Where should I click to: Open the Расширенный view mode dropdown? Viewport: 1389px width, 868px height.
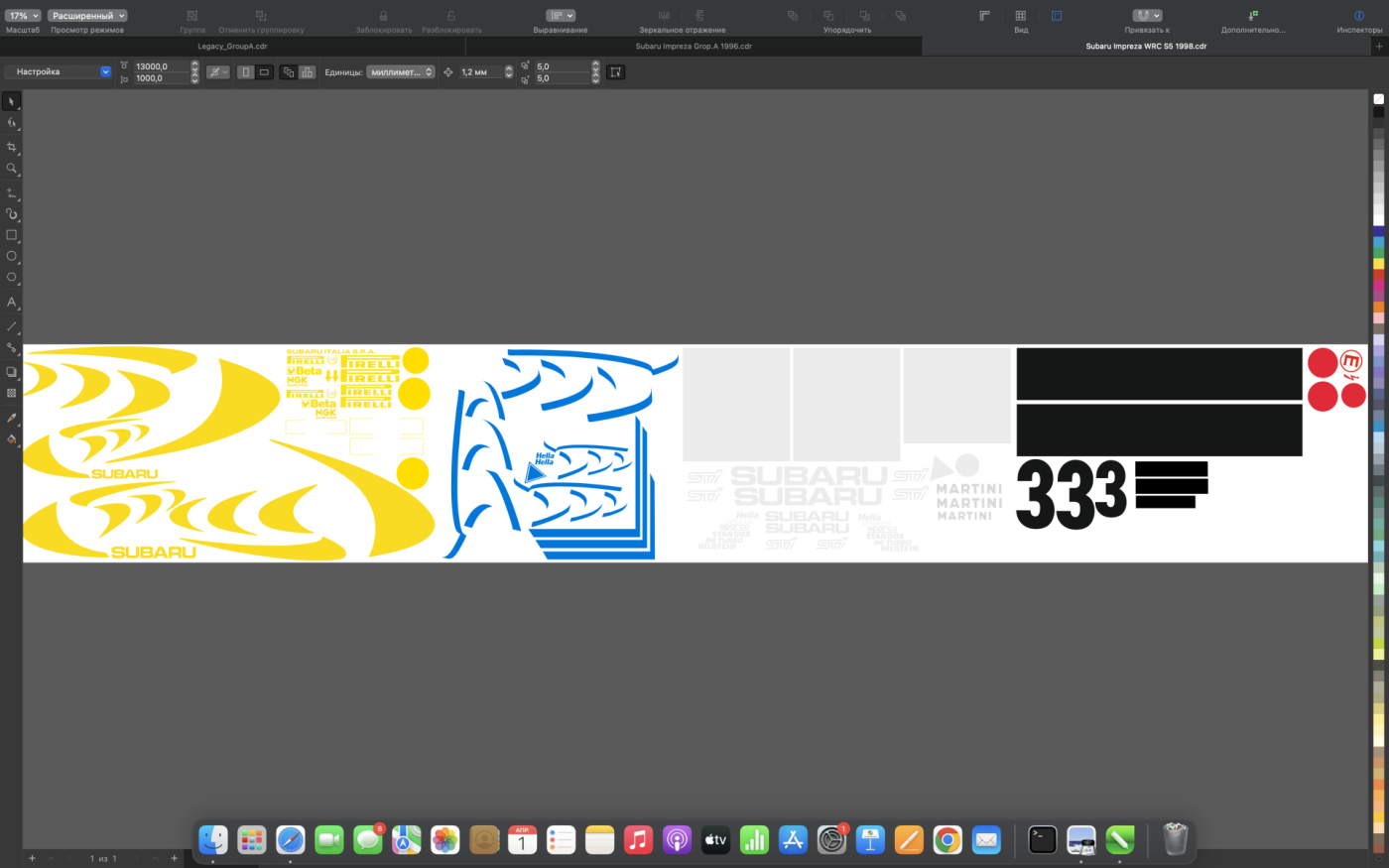[x=88, y=16]
